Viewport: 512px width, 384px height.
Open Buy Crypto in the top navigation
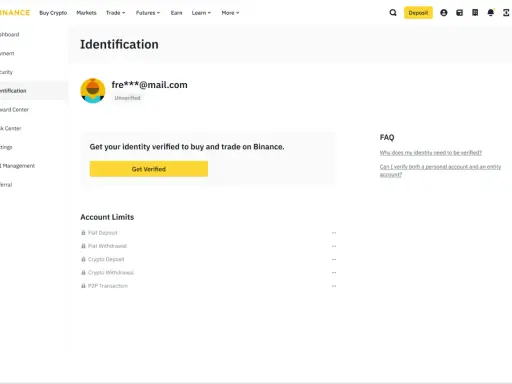[x=53, y=13]
